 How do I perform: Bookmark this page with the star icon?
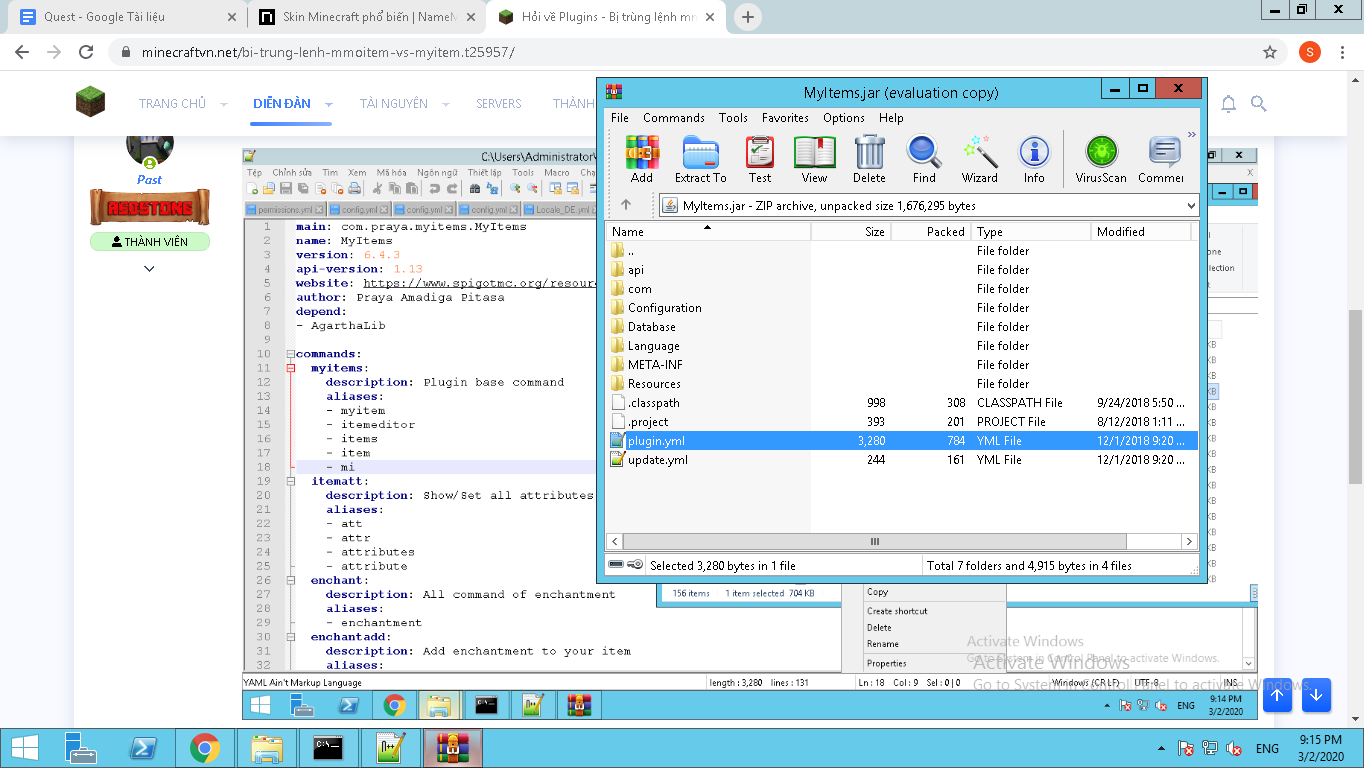(x=1270, y=52)
